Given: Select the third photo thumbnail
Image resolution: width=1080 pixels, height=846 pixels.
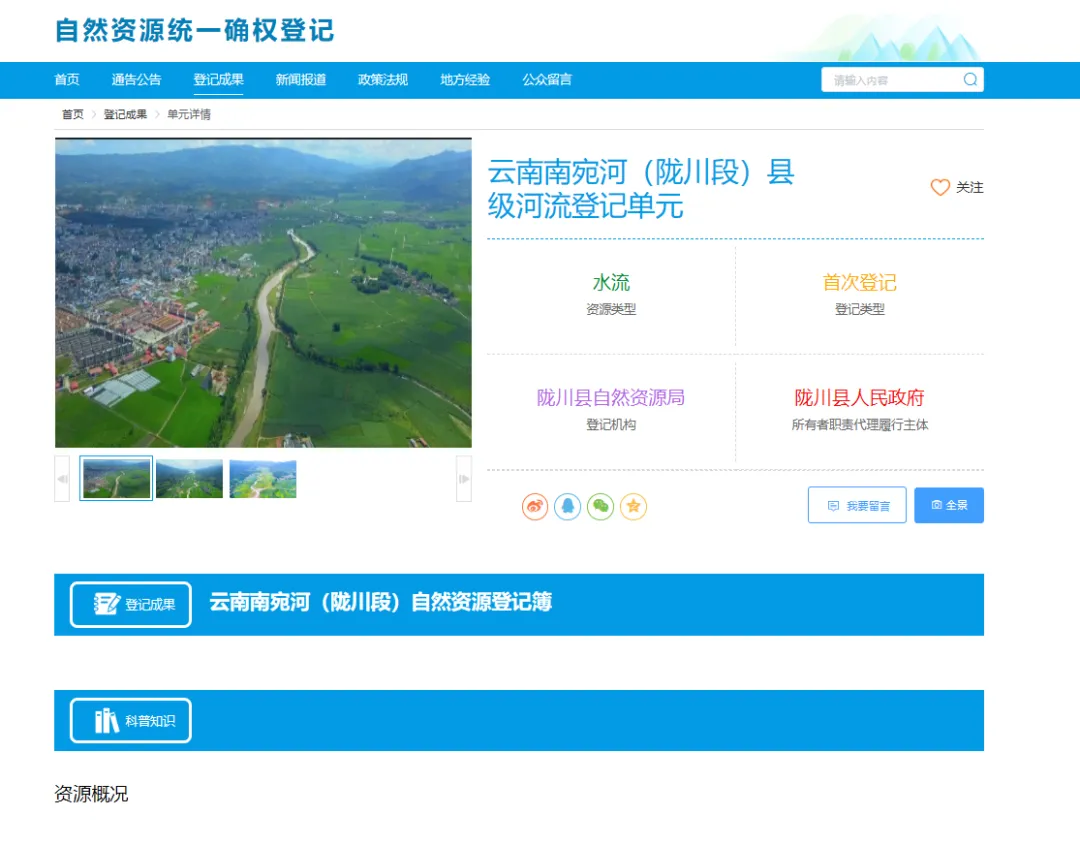Looking at the screenshot, I should pyautogui.click(x=262, y=478).
